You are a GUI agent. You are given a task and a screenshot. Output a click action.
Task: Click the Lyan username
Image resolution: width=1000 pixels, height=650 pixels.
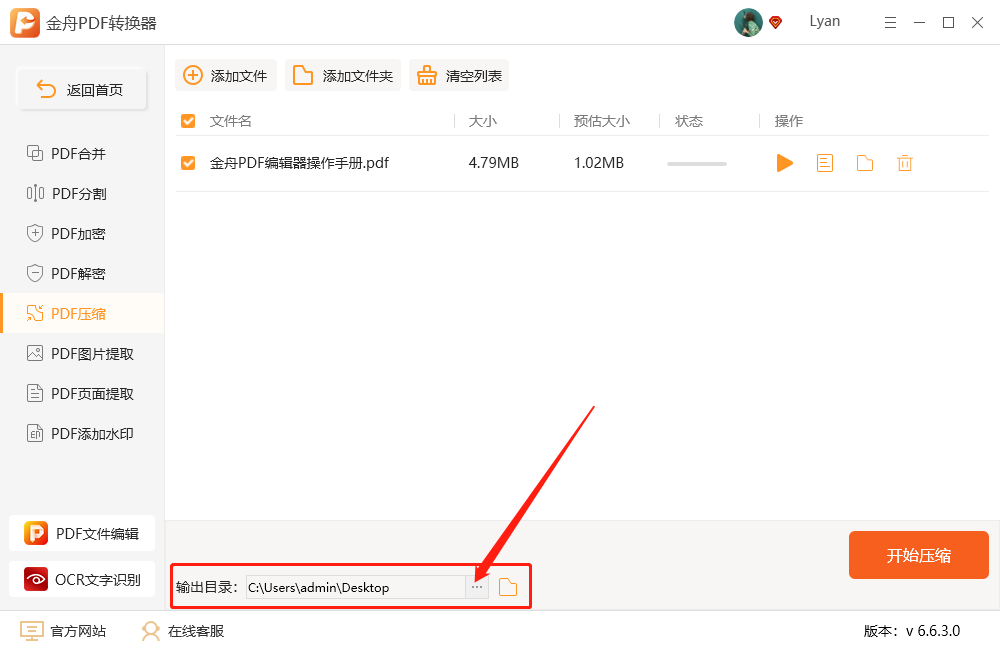pos(825,22)
